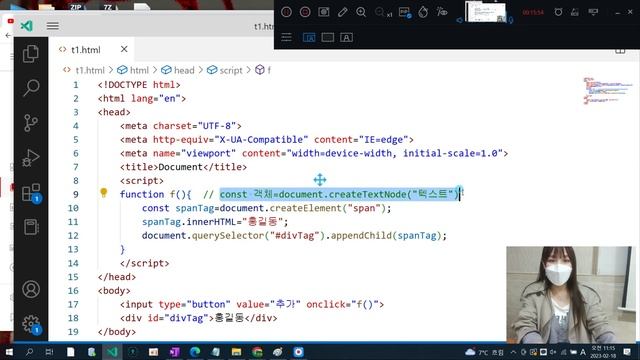The height and width of the screenshot is (360, 640).
Task: Click the recorder zoom-out x1 magnifier
Action: pyautogui.click(x=383, y=12)
